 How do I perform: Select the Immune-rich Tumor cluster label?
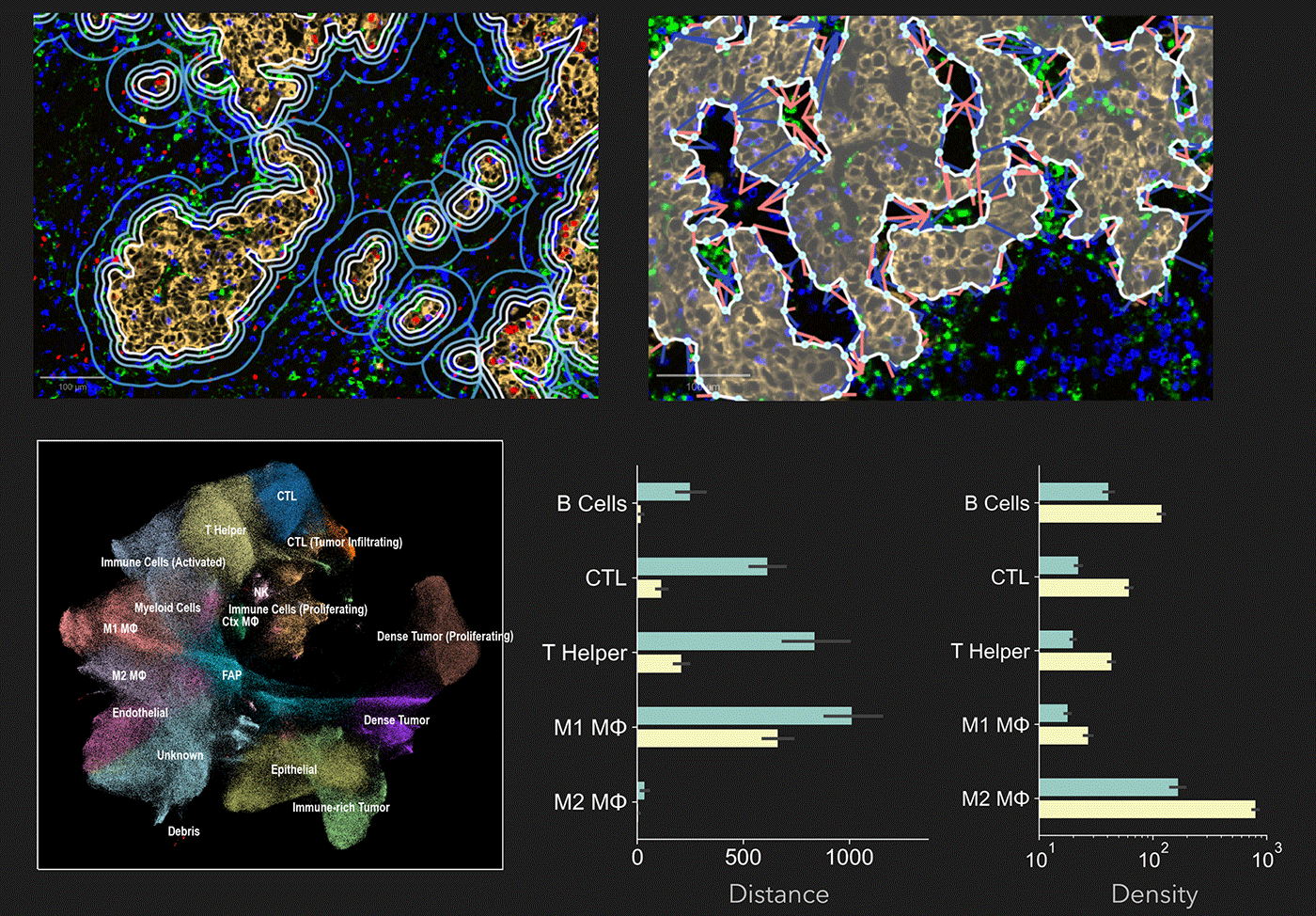point(341,808)
